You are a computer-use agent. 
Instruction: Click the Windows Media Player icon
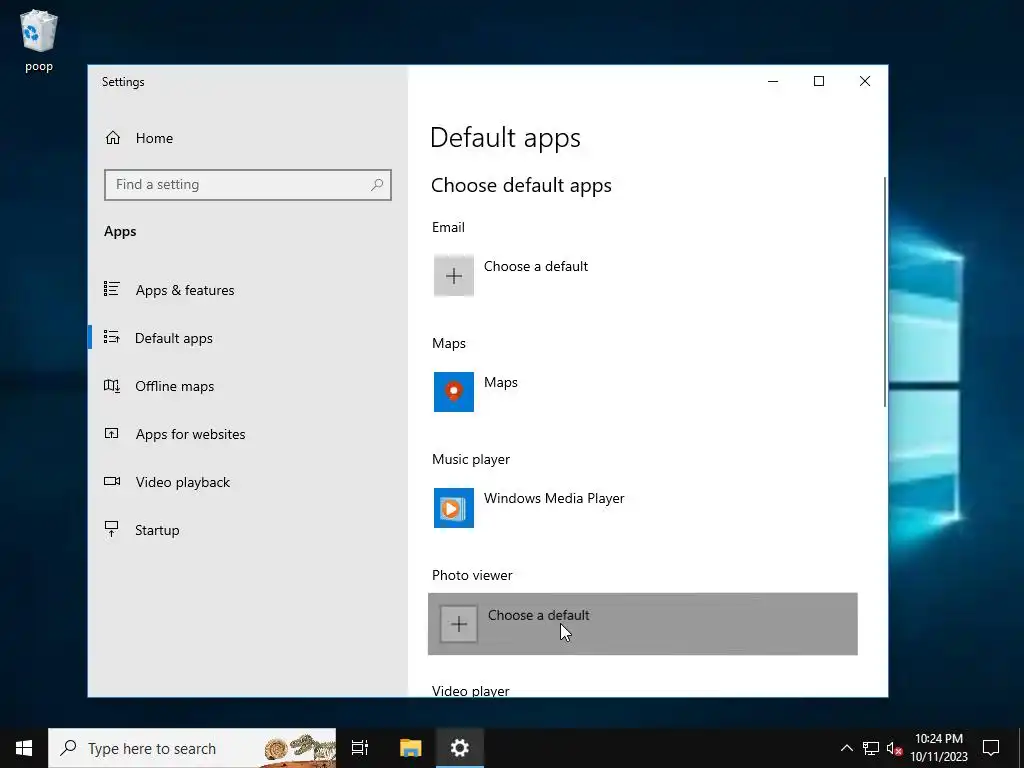click(x=454, y=507)
